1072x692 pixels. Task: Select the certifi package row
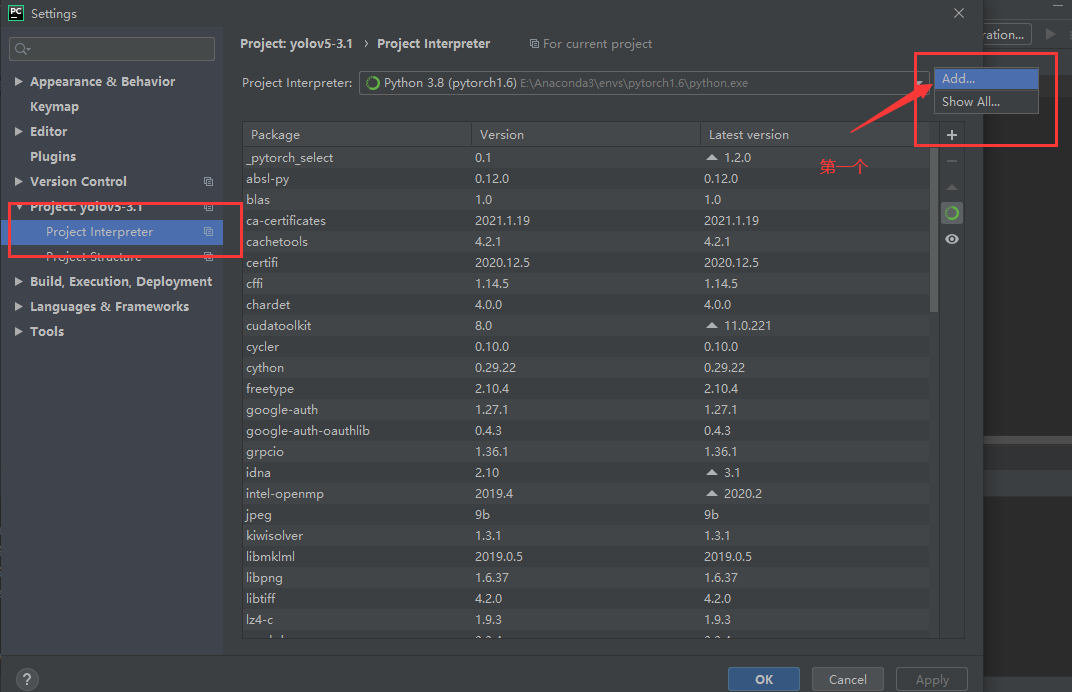tap(586, 263)
